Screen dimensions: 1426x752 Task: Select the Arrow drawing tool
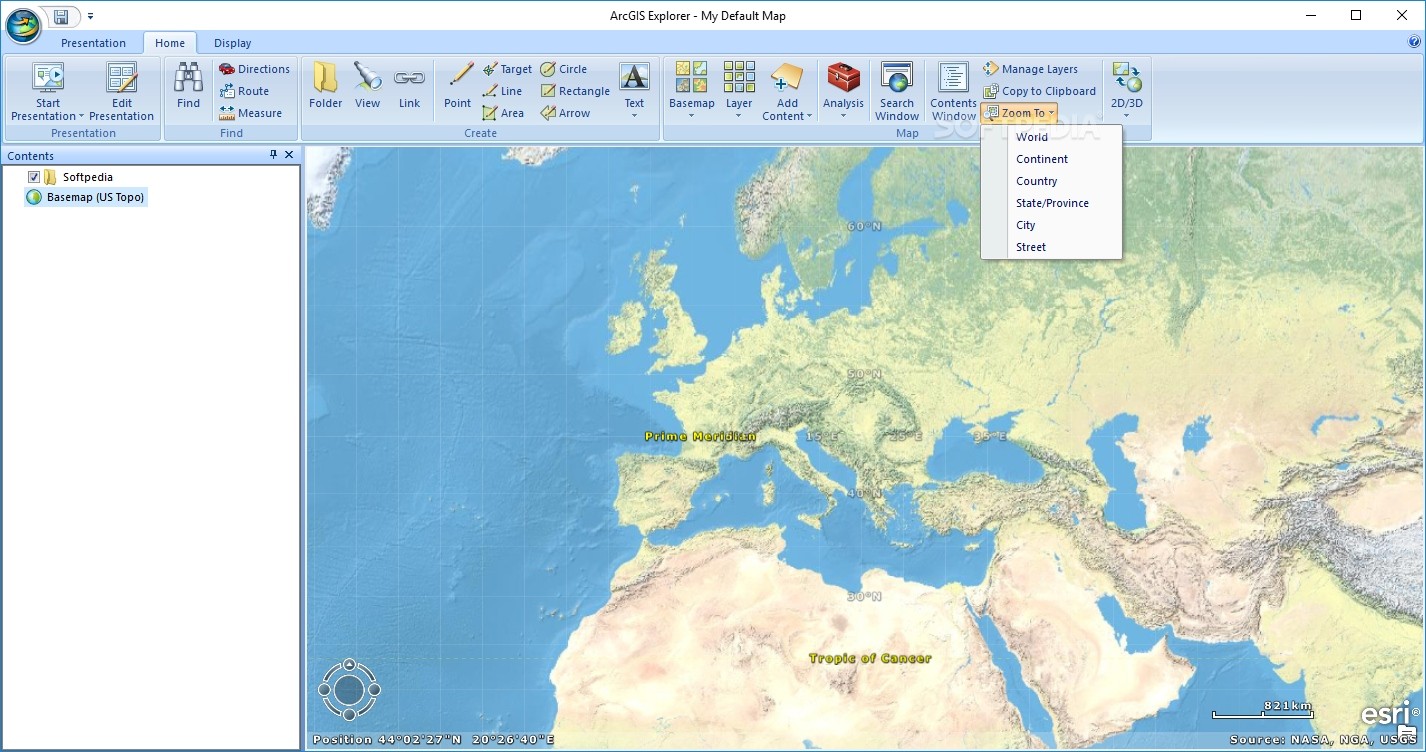[x=565, y=113]
